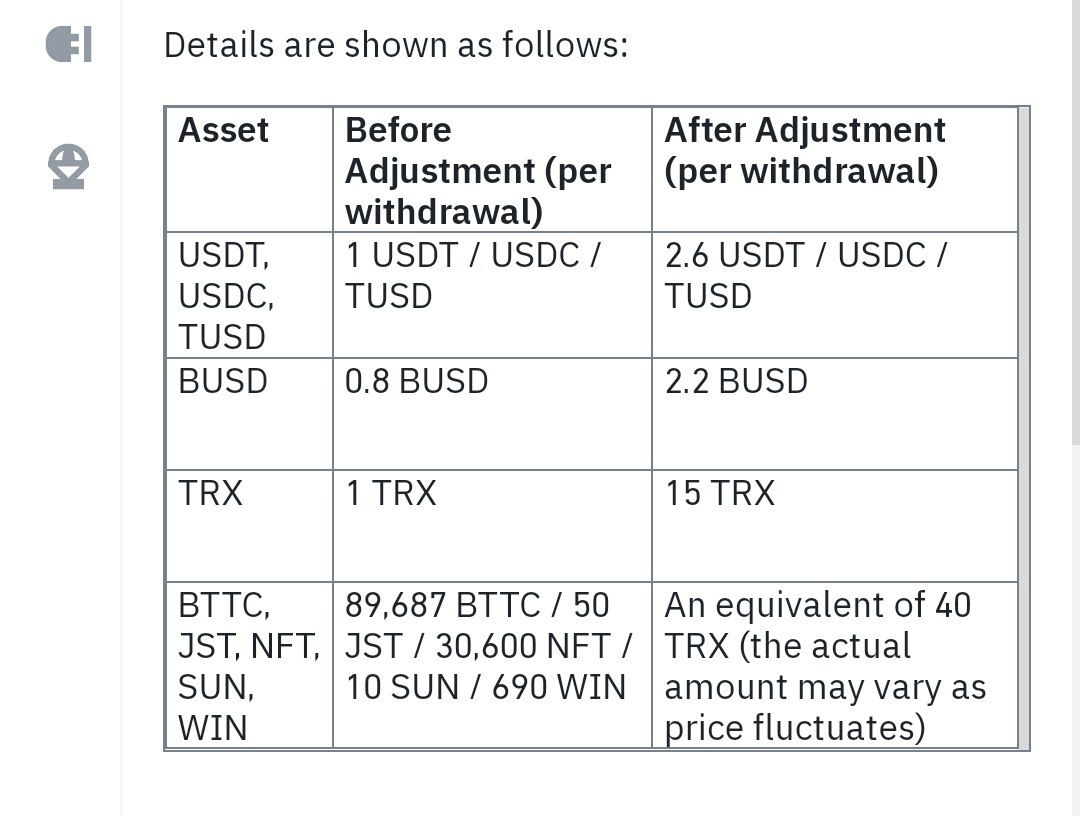Select the 'BTTC, JST, NFT, SUN, WIN' asset cell
Viewport: 1080px width, 816px height.
[249, 665]
